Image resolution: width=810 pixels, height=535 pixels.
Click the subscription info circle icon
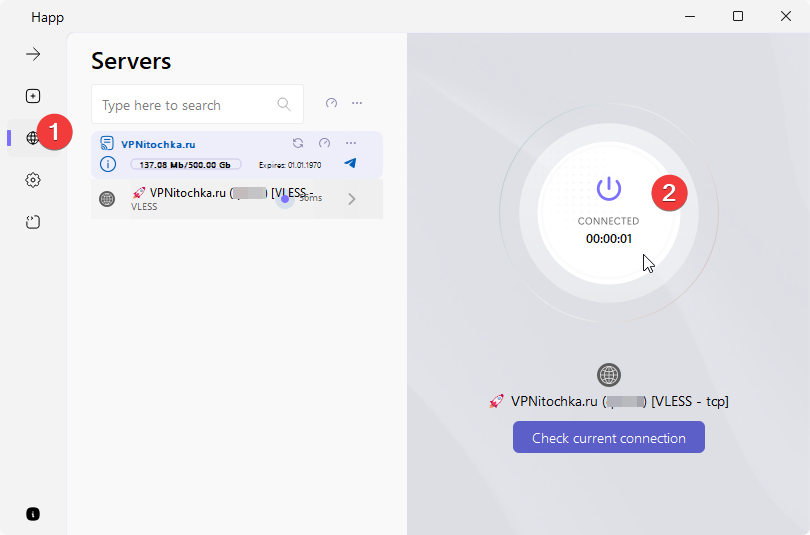[x=108, y=164]
